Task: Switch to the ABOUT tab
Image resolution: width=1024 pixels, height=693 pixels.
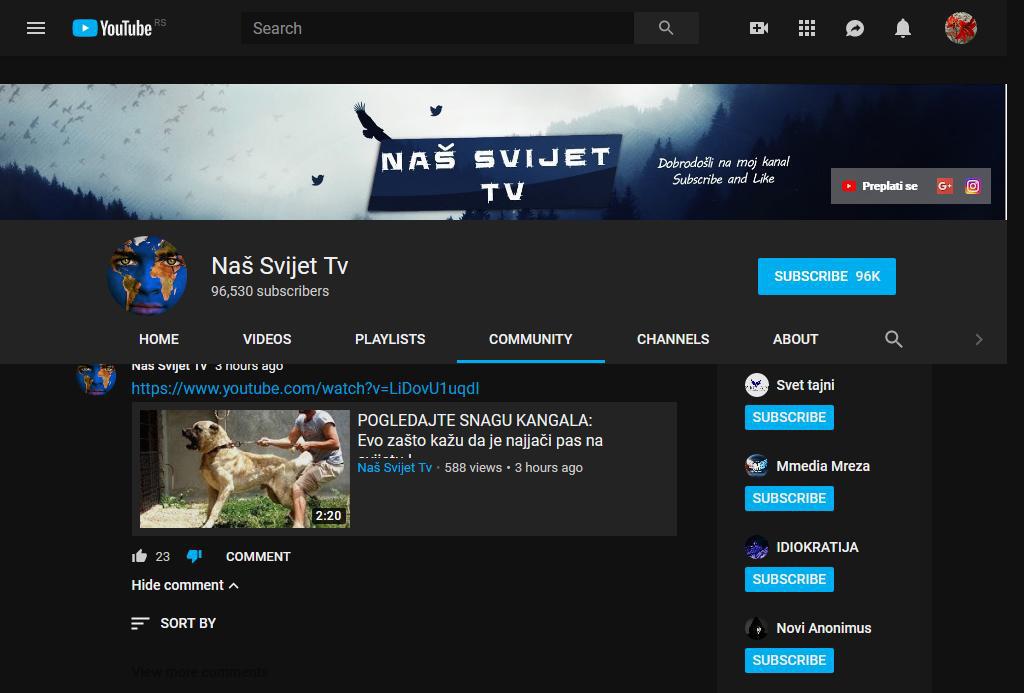Action: 795,339
